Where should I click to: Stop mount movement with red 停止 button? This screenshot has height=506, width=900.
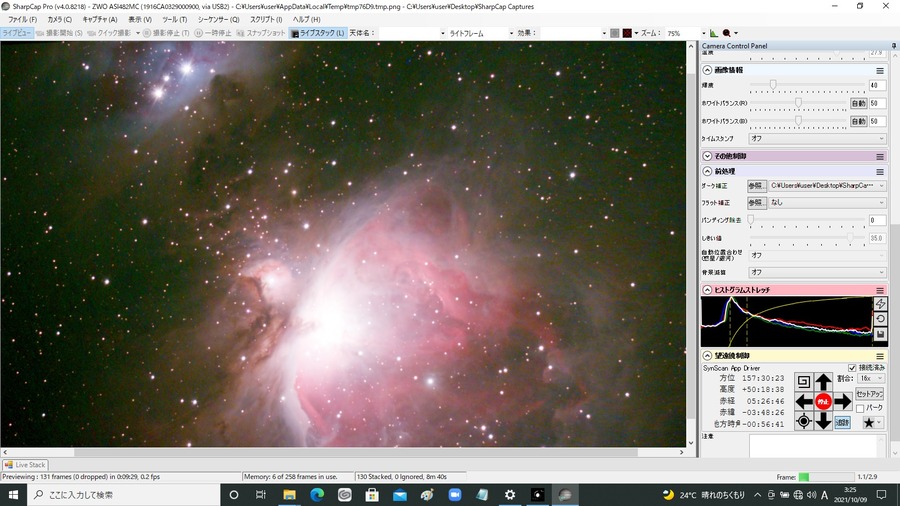(824, 402)
